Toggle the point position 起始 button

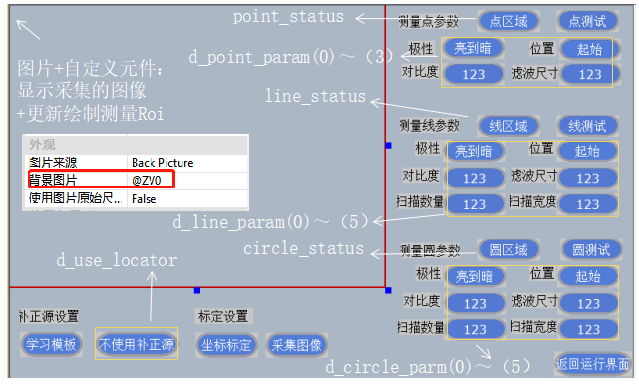coord(589,49)
